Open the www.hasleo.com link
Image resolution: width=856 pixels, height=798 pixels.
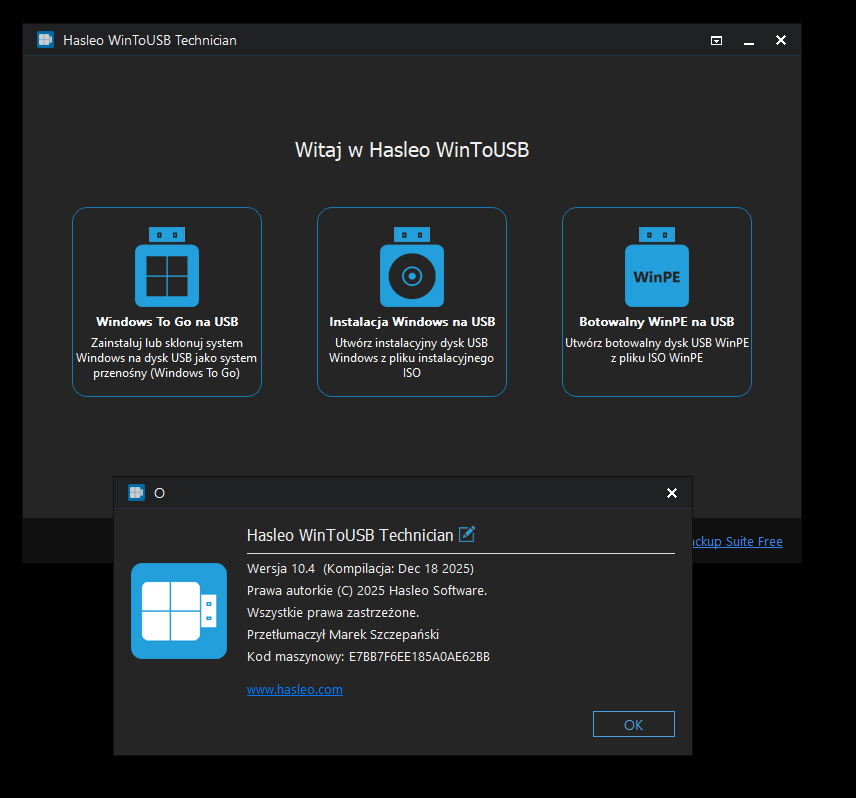pyautogui.click(x=295, y=689)
